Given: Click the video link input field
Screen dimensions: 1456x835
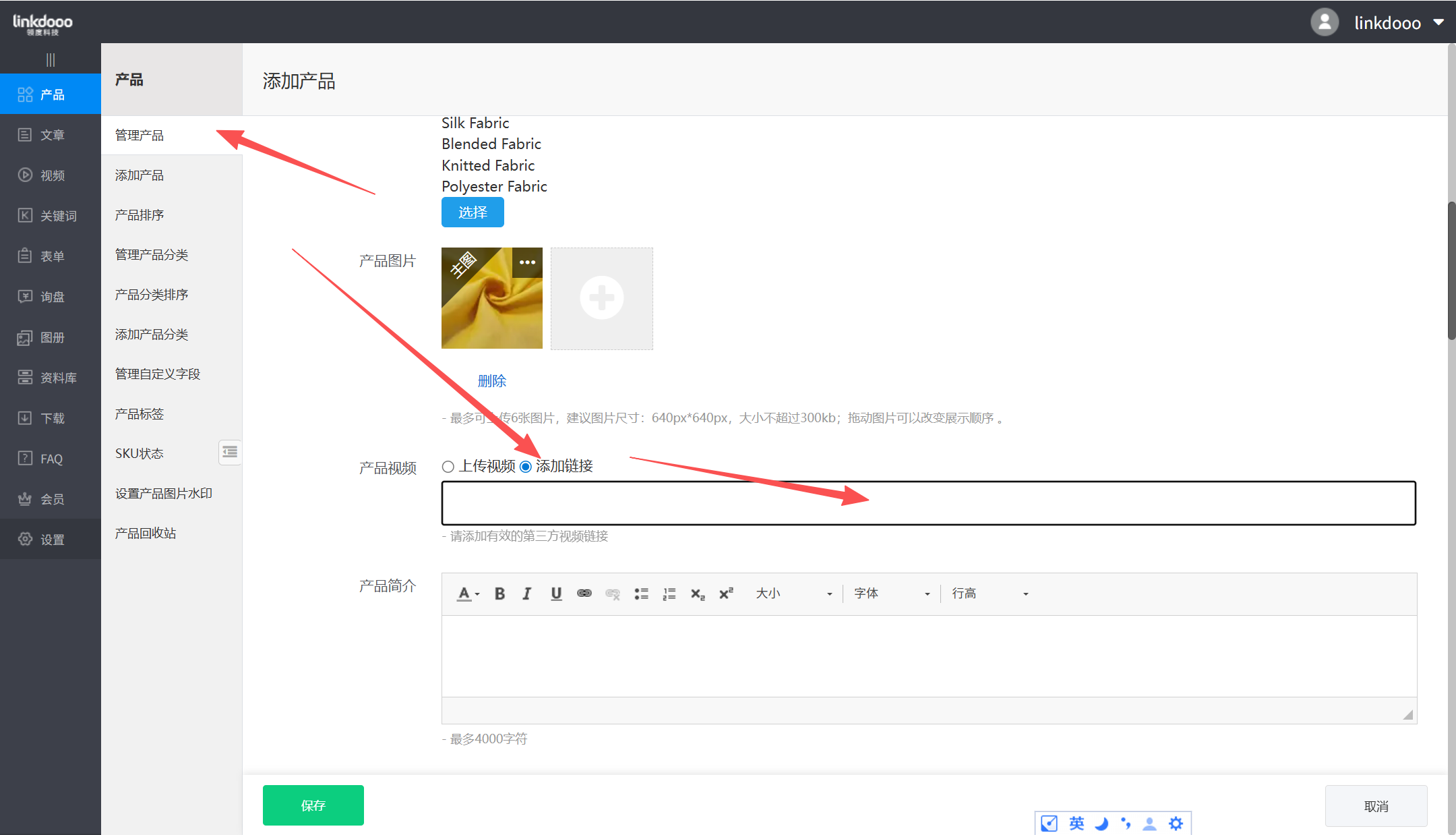Looking at the screenshot, I should click(928, 503).
